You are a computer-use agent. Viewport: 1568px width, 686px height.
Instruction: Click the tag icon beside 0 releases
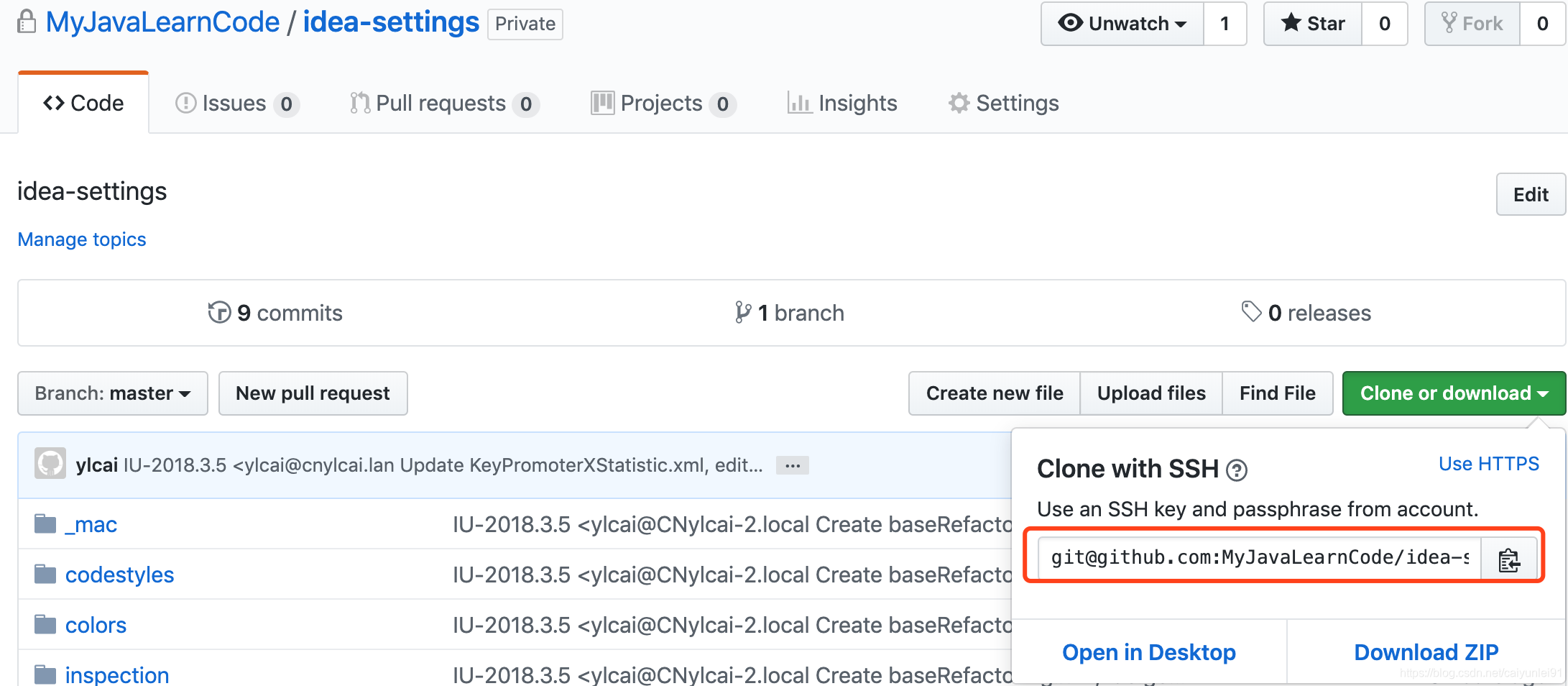point(1252,311)
